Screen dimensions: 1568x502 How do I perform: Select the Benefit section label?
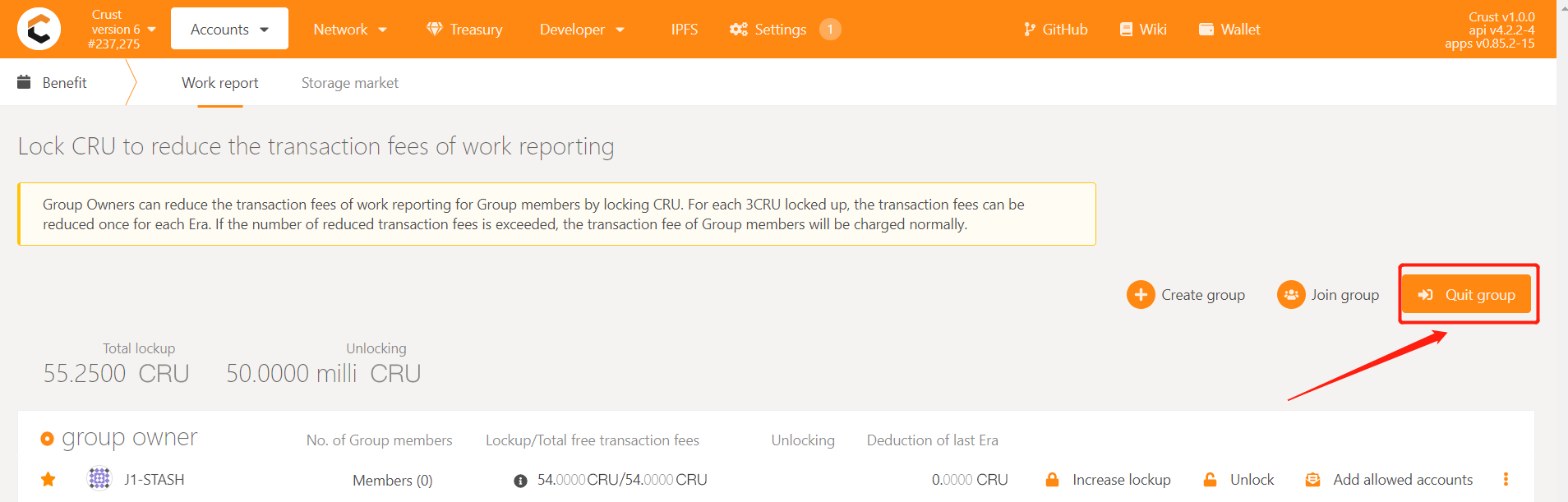click(64, 83)
